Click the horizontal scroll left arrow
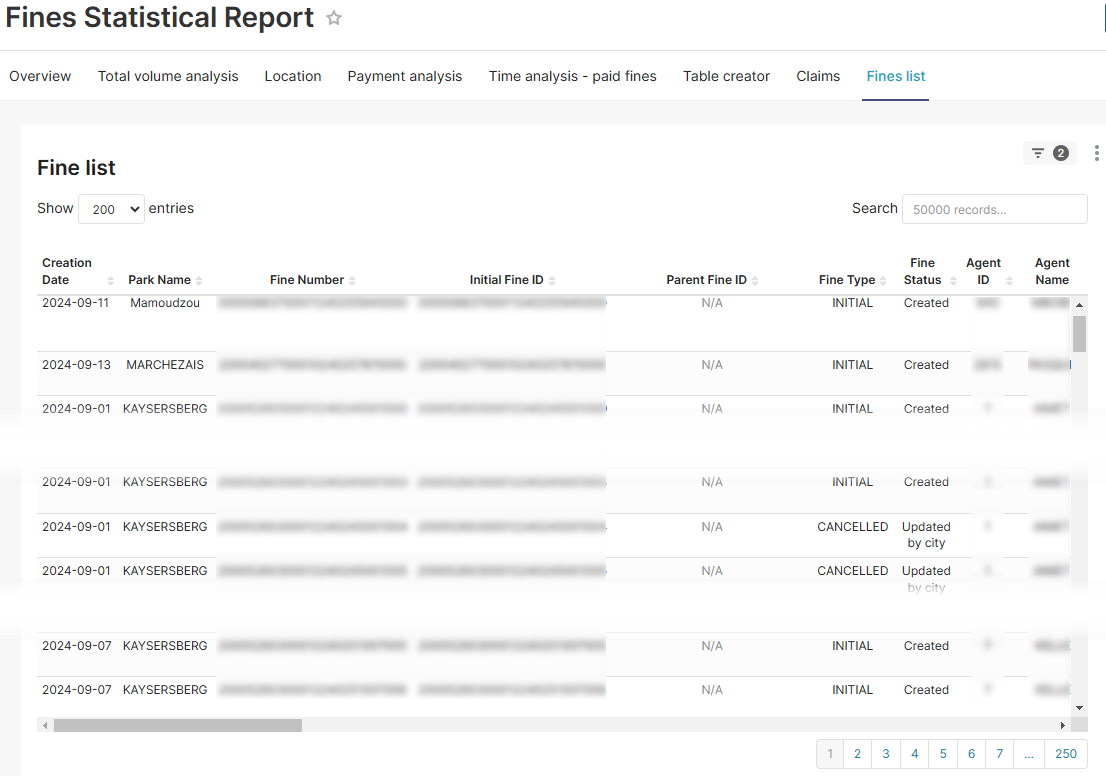This screenshot has height=776, width=1106. 45,725
